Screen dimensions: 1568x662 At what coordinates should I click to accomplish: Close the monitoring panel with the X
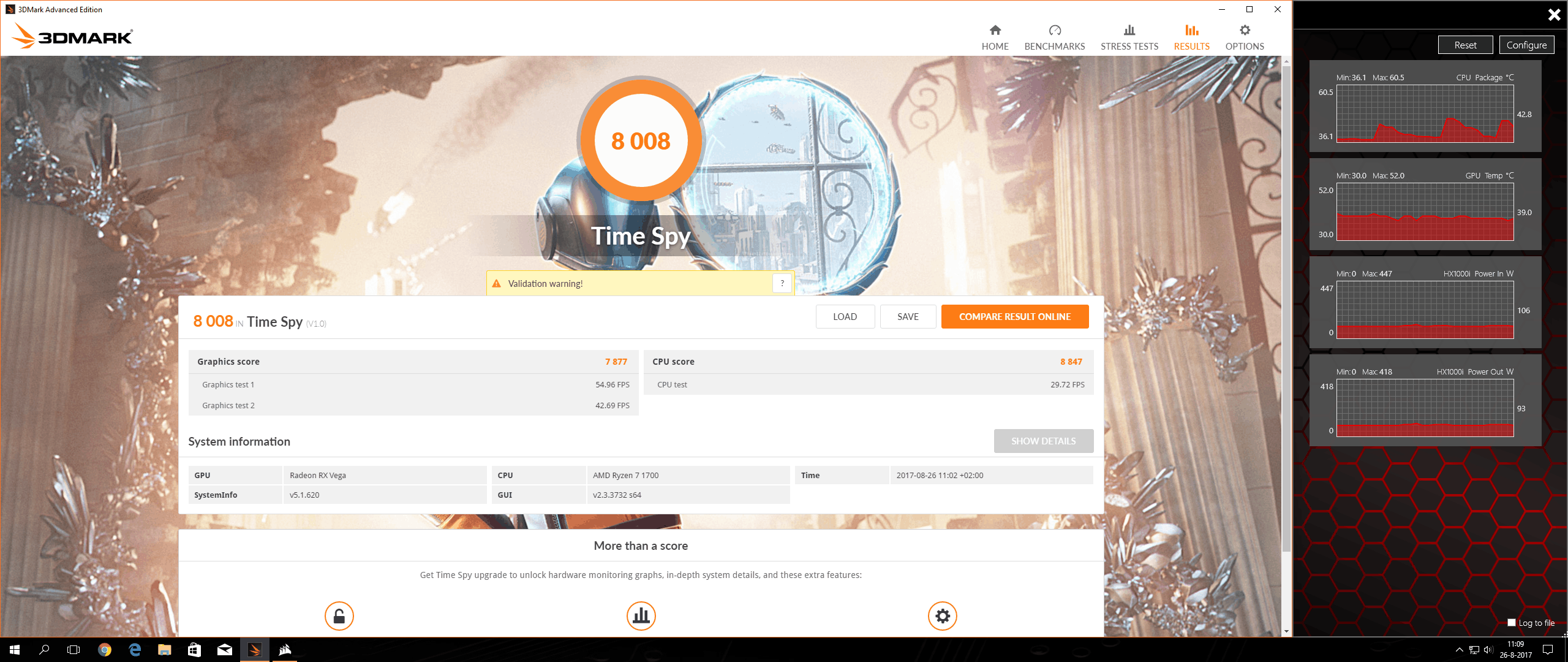point(1554,15)
